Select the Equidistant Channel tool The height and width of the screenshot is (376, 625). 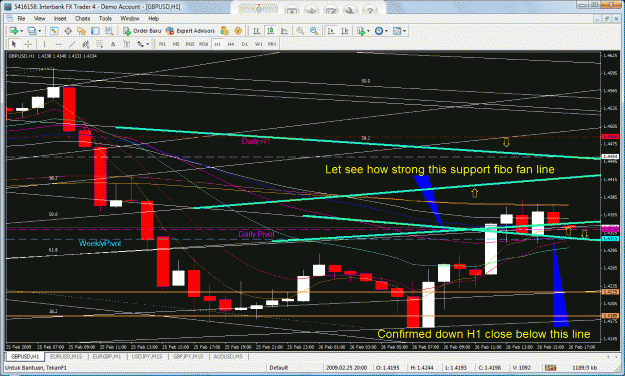coord(85,44)
